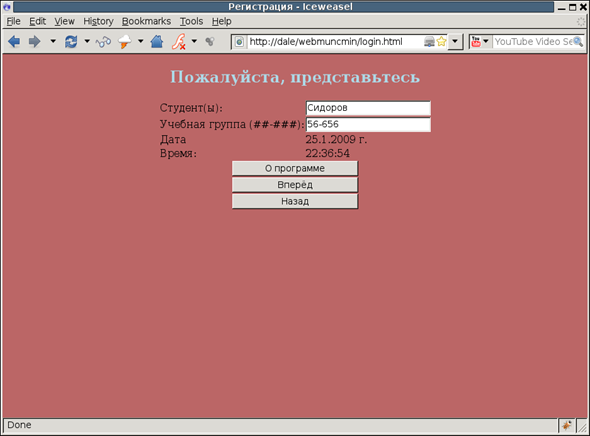Open the History menu
This screenshot has width=590, height=436.
(x=98, y=21)
